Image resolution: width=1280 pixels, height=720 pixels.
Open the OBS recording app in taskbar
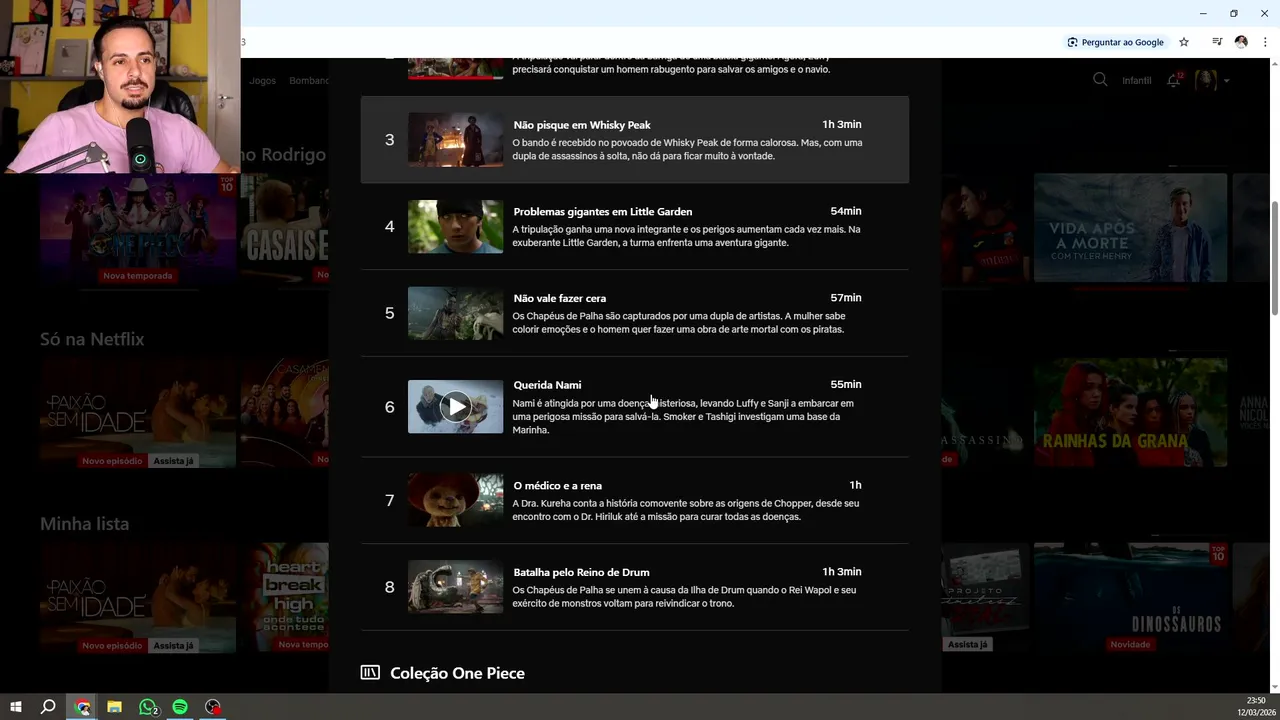213,707
